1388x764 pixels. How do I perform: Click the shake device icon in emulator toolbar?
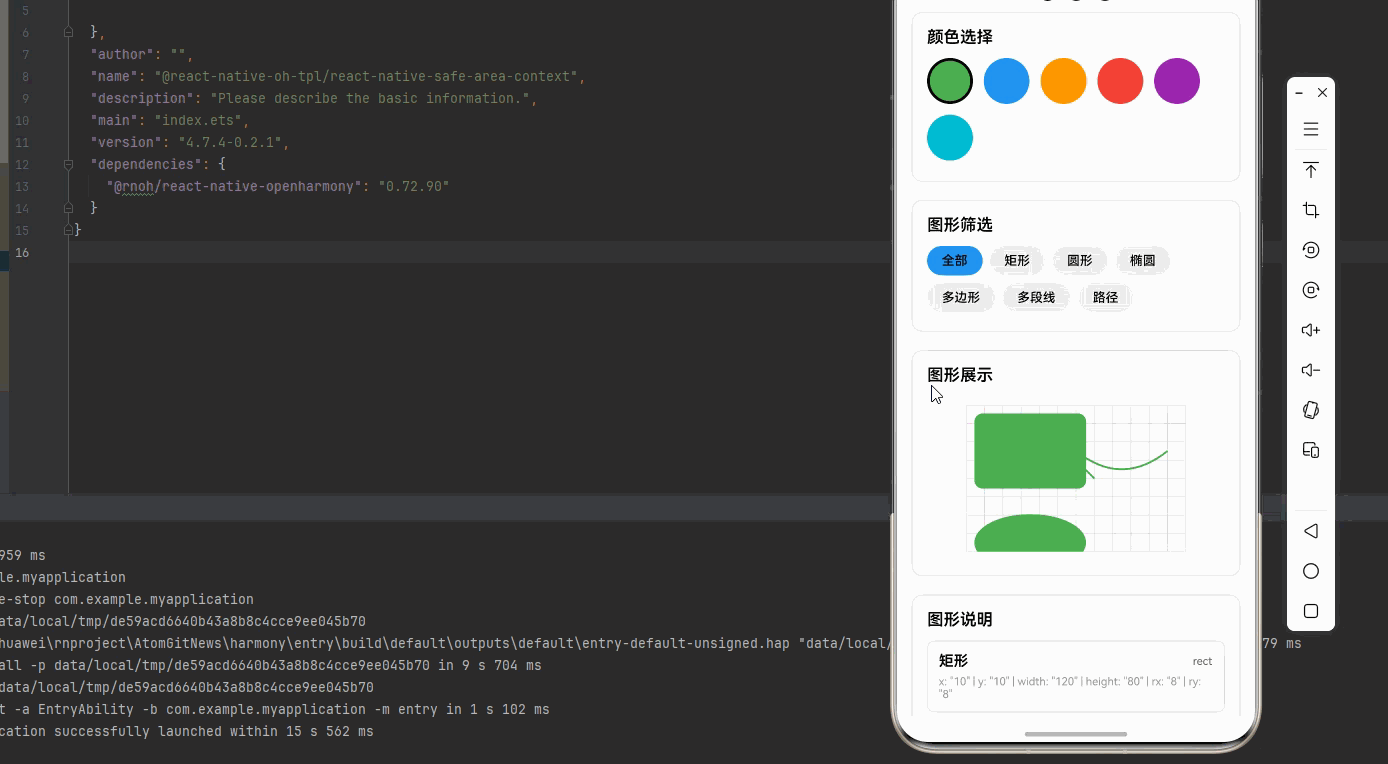point(1311,410)
